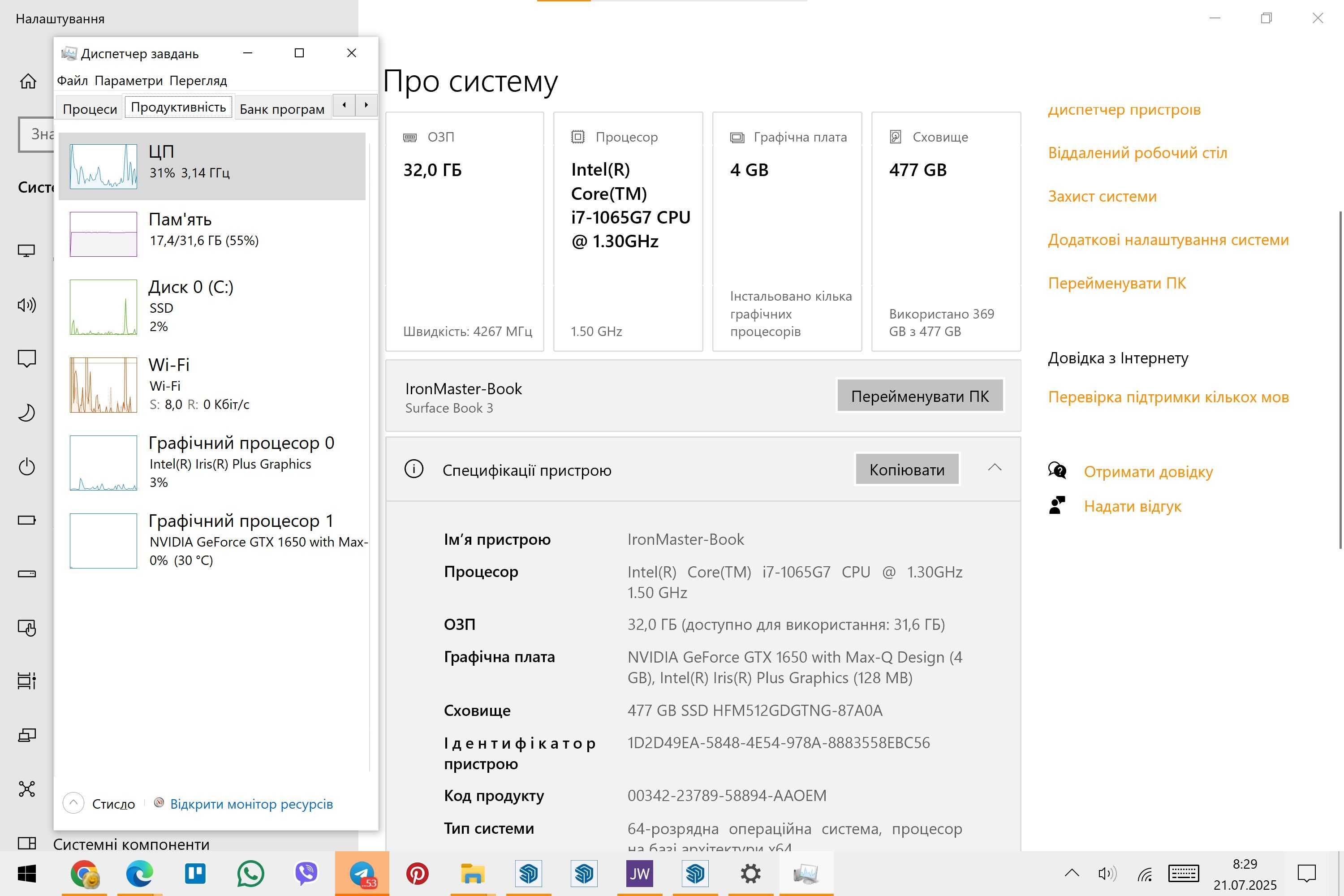Image resolution: width=1344 pixels, height=896 pixels.
Task: Open Додаткові налаштування системи link
Action: pos(1168,239)
